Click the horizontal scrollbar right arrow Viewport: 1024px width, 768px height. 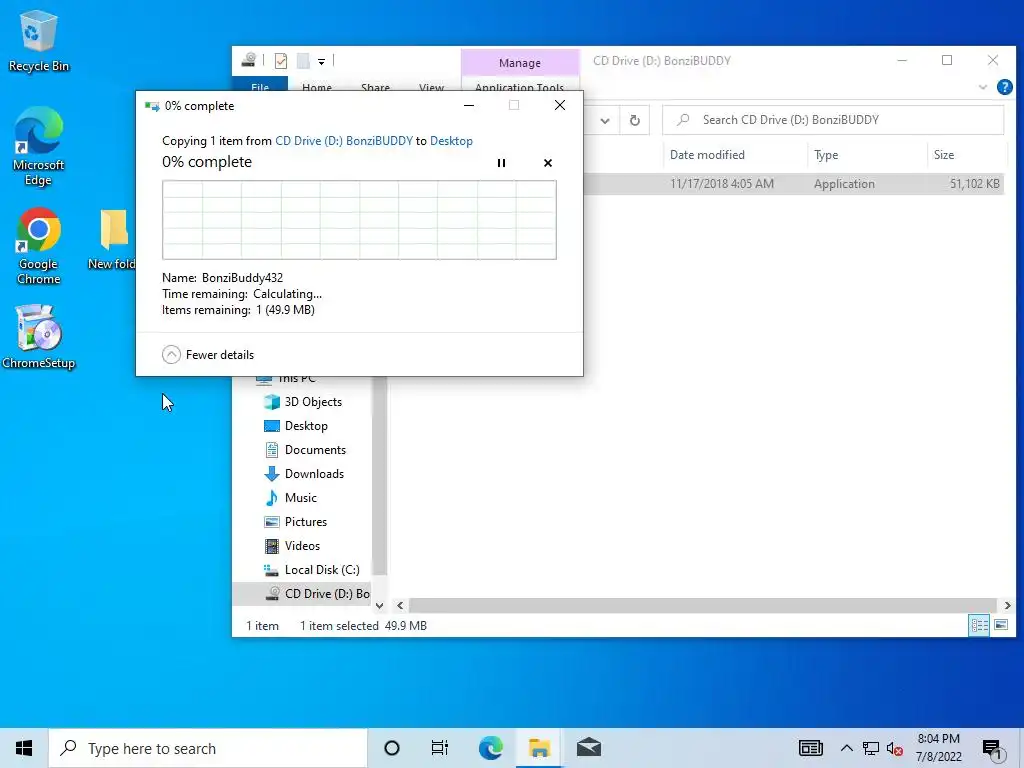(x=1007, y=605)
